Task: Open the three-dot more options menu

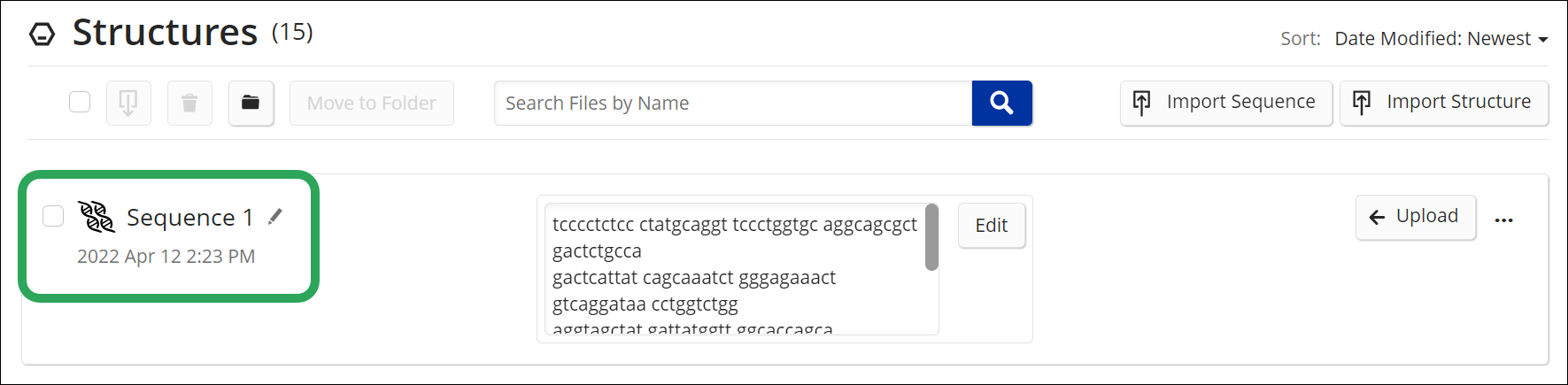Action: coord(1503,220)
